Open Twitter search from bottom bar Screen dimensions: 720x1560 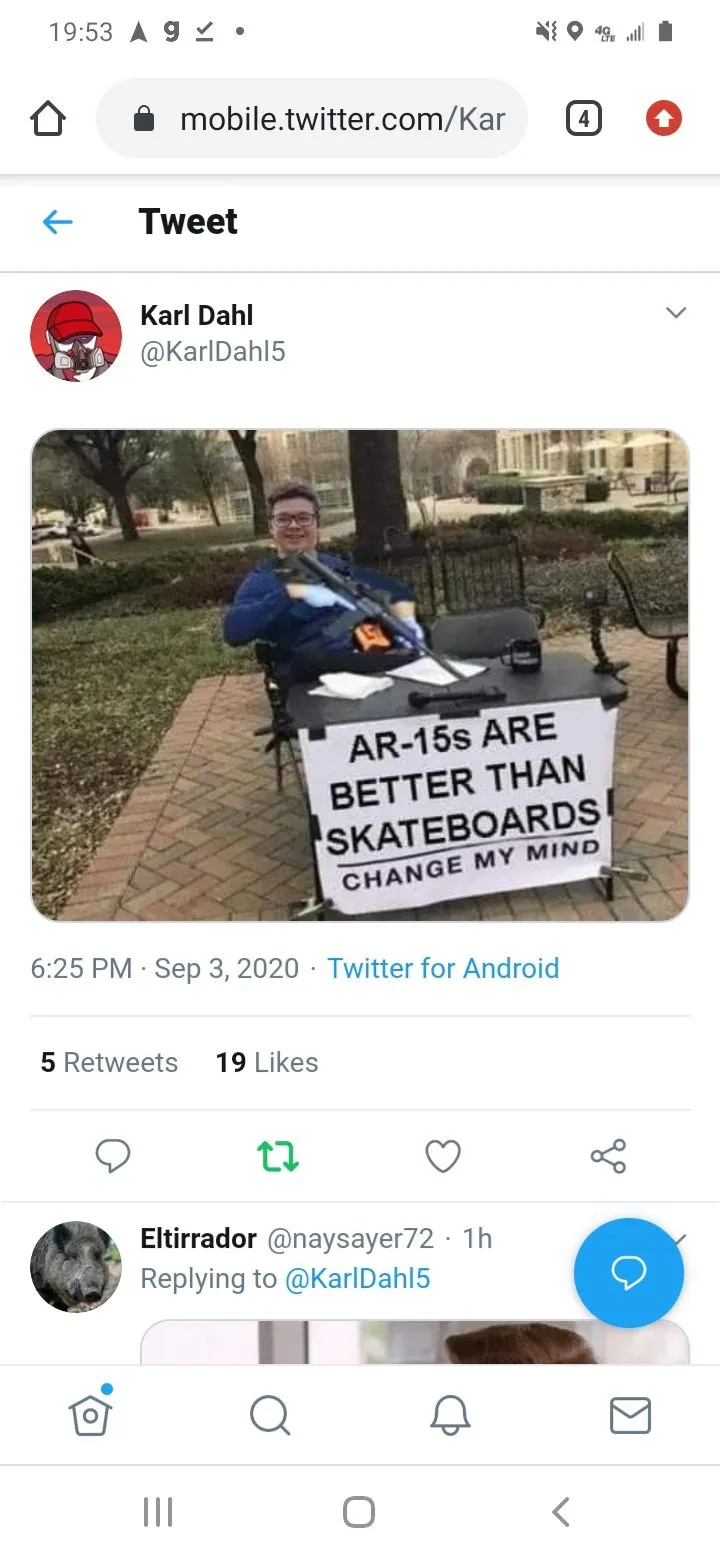click(270, 1415)
